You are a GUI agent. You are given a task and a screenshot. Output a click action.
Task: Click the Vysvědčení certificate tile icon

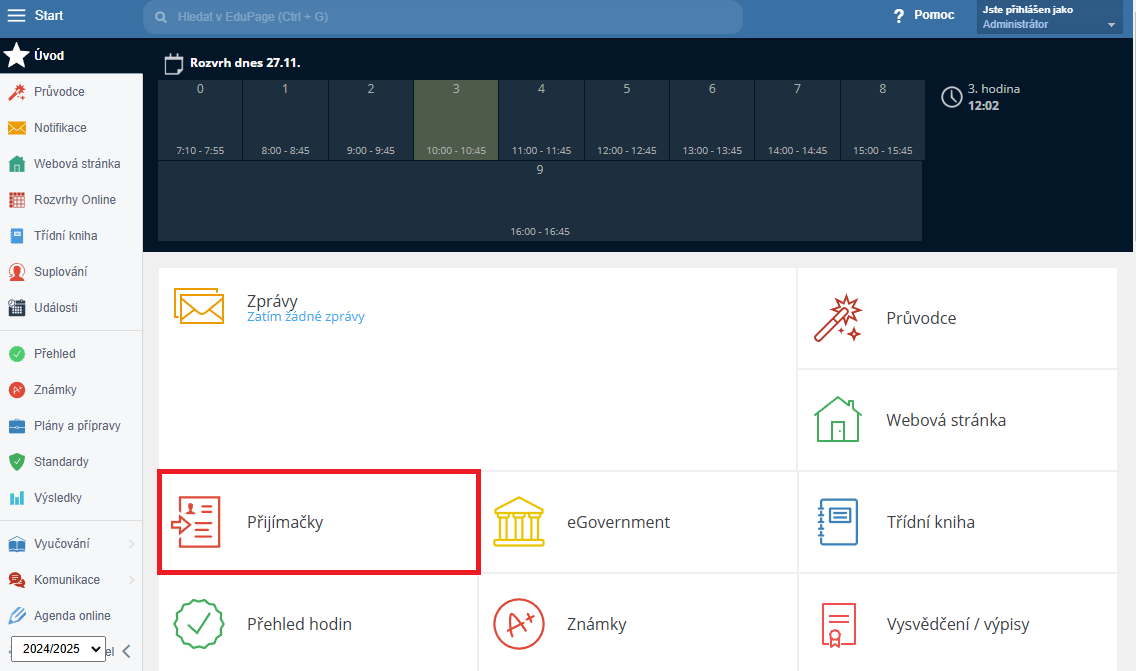838,625
